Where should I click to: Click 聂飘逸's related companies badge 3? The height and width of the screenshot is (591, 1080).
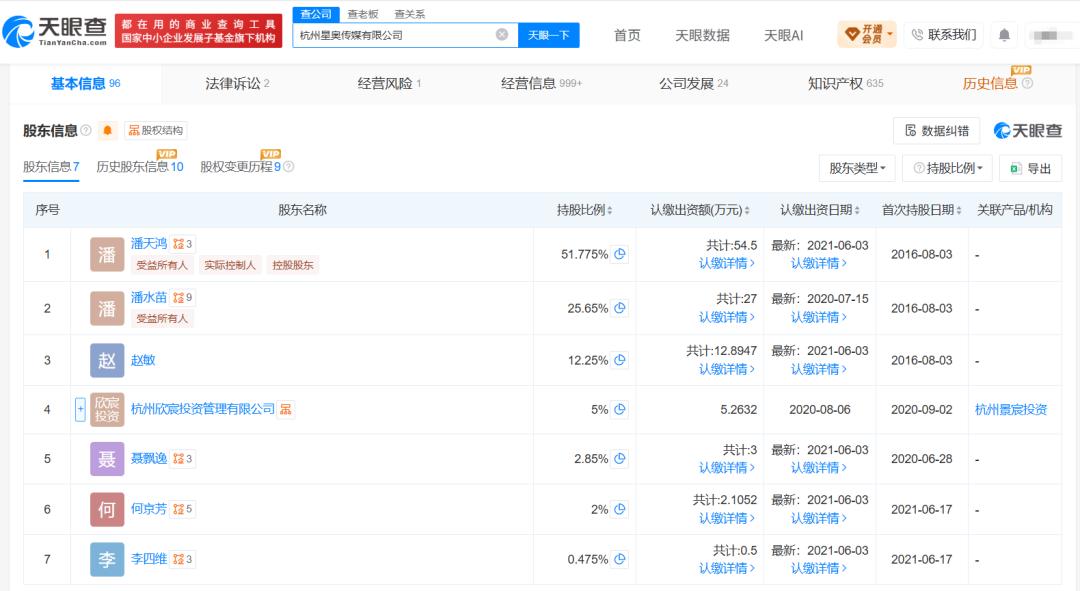point(183,459)
